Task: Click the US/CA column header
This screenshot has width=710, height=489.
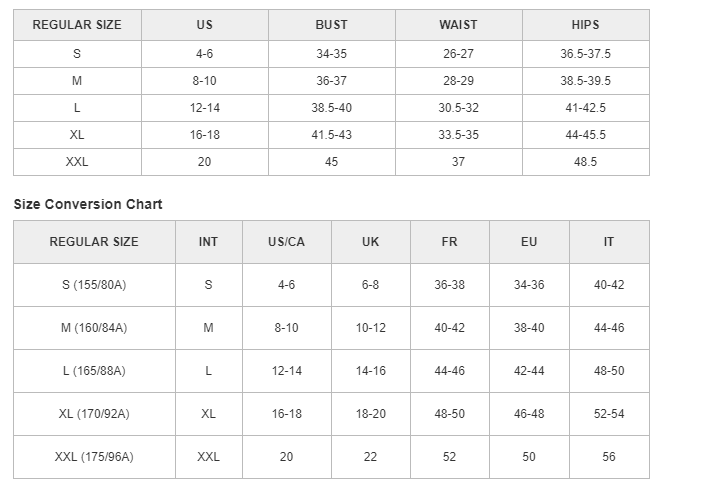Action: coord(286,242)
